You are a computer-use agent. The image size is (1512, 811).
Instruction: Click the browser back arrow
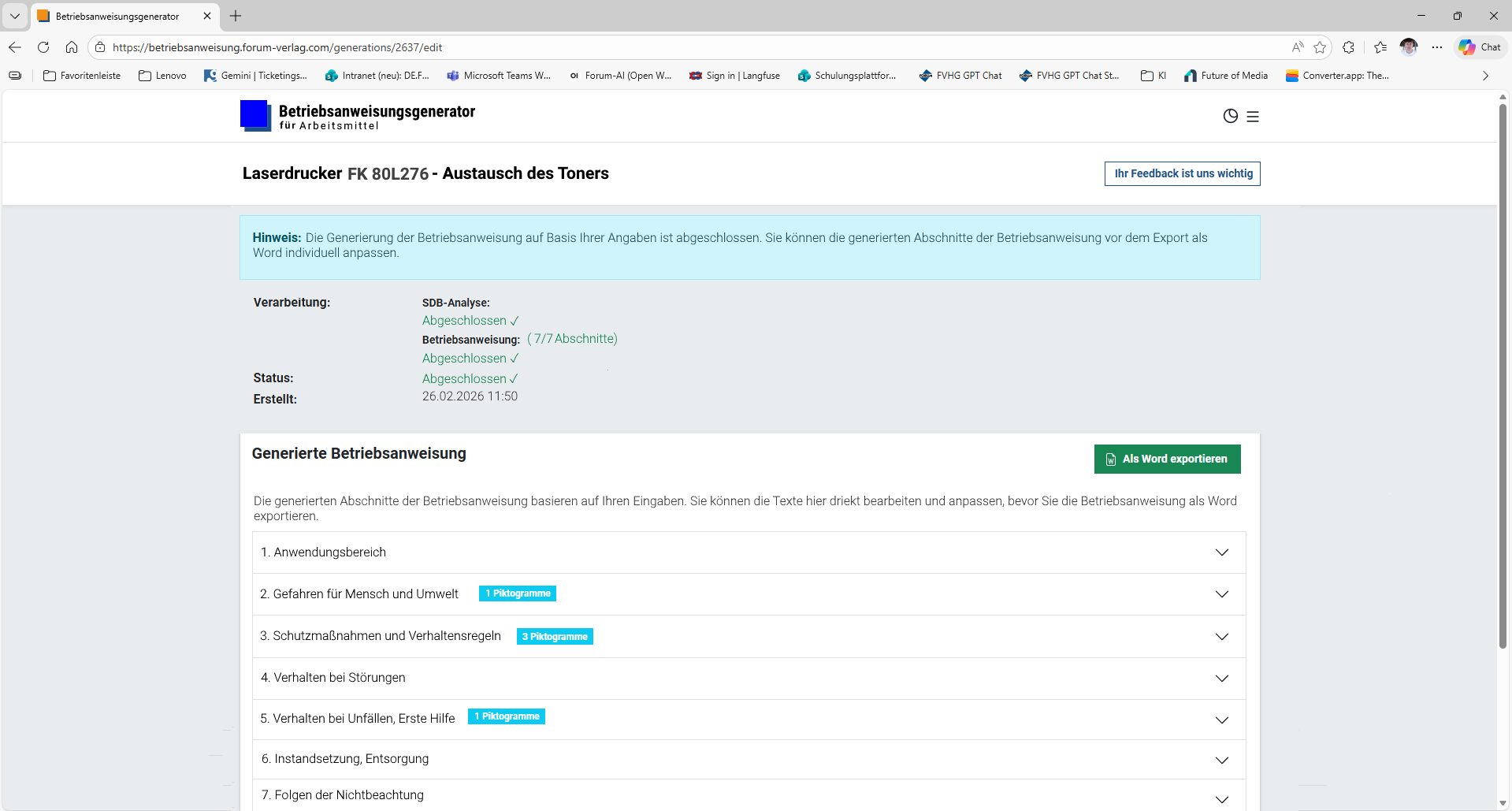point(15,47)
